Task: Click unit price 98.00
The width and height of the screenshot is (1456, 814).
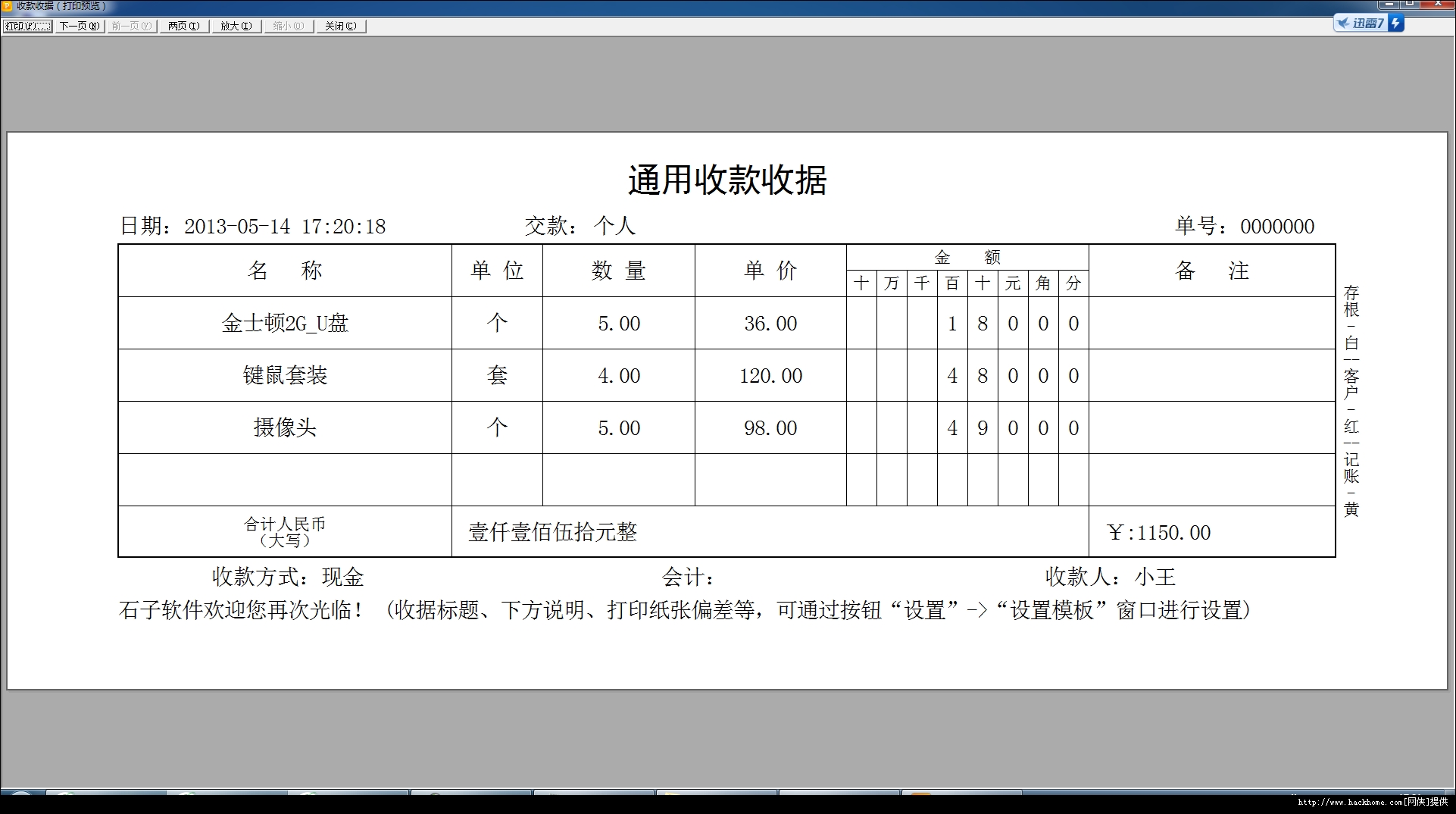Action: [x=770, y=428]
